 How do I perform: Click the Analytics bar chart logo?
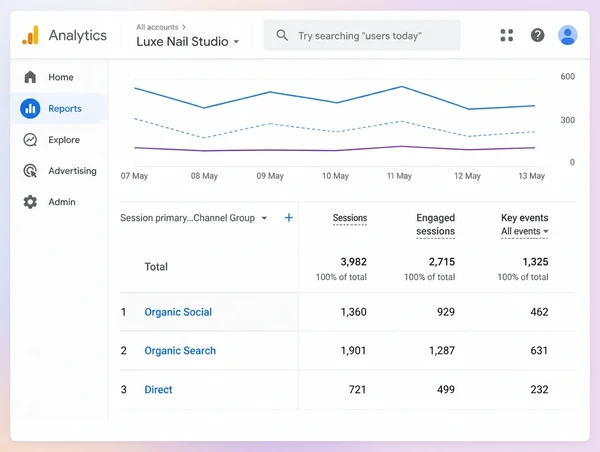coord(30,35)
